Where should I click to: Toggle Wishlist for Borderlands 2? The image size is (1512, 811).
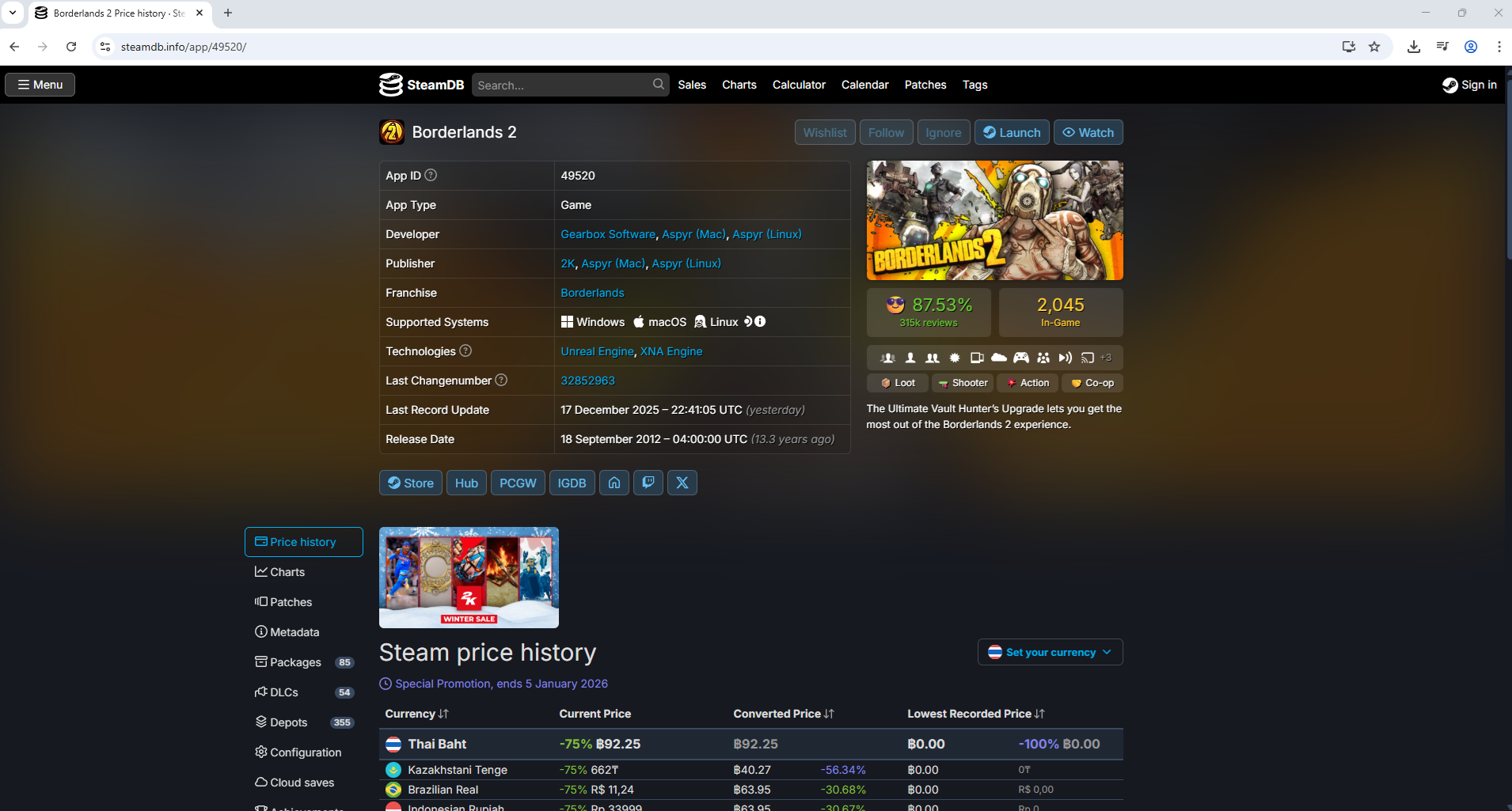coord(825,132)
